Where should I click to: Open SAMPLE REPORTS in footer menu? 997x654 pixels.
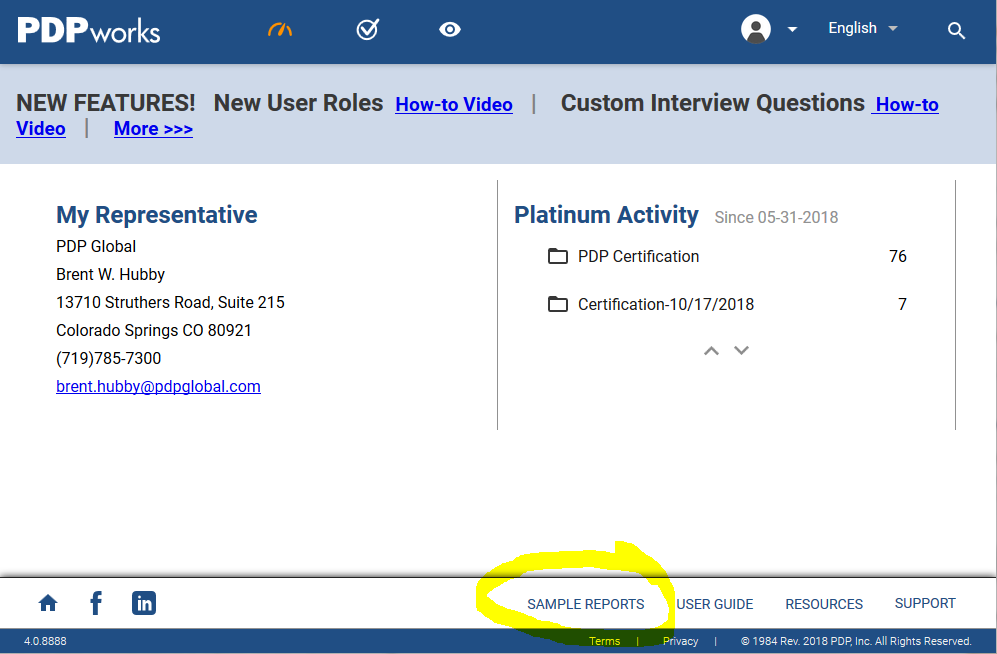586,604
